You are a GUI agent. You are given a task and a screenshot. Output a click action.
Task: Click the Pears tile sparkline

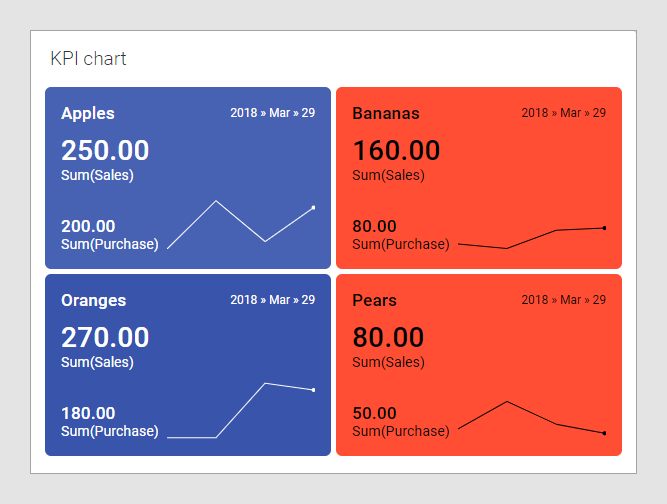[x=531, y=418]
